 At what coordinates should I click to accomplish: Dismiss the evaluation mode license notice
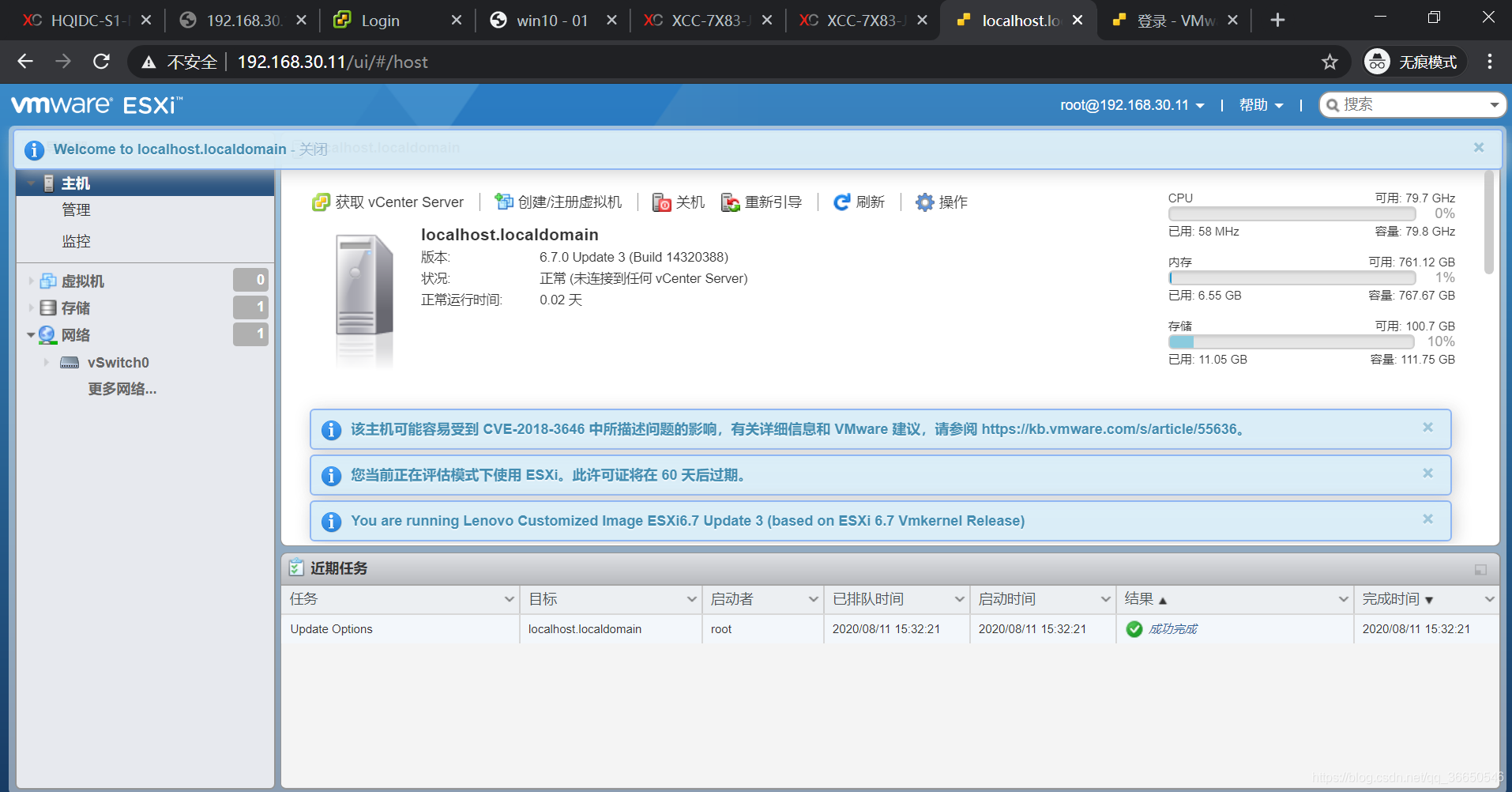click(1427, 473)
